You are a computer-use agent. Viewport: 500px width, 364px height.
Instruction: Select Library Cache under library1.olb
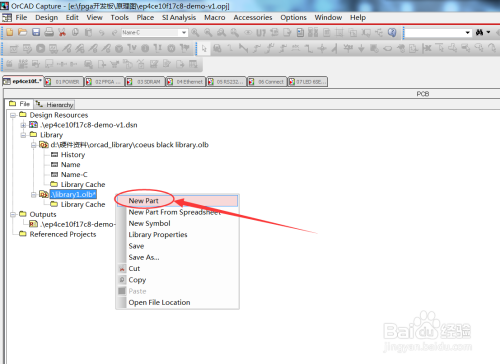83,204
